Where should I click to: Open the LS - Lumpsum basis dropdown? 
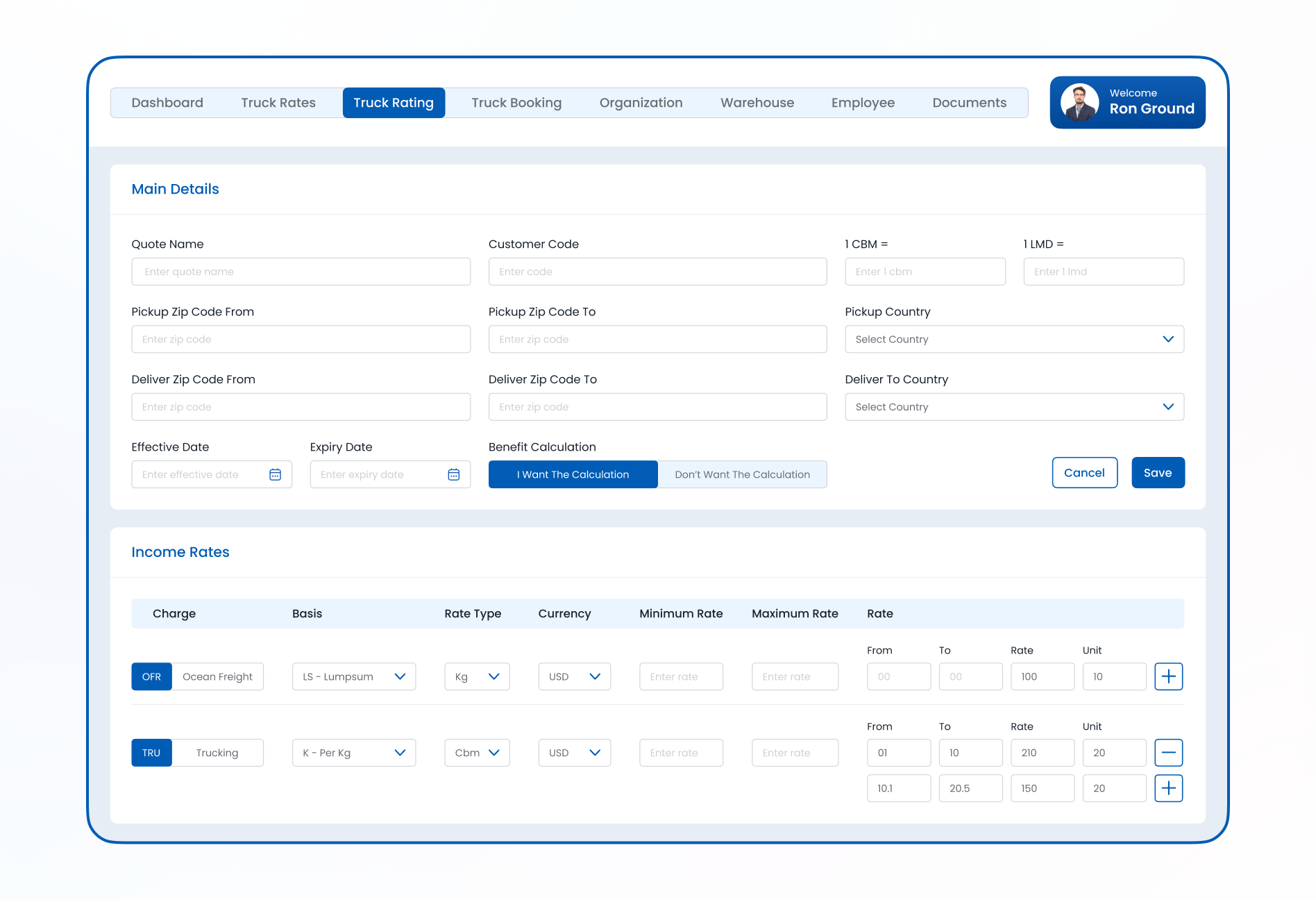[354, 676]
